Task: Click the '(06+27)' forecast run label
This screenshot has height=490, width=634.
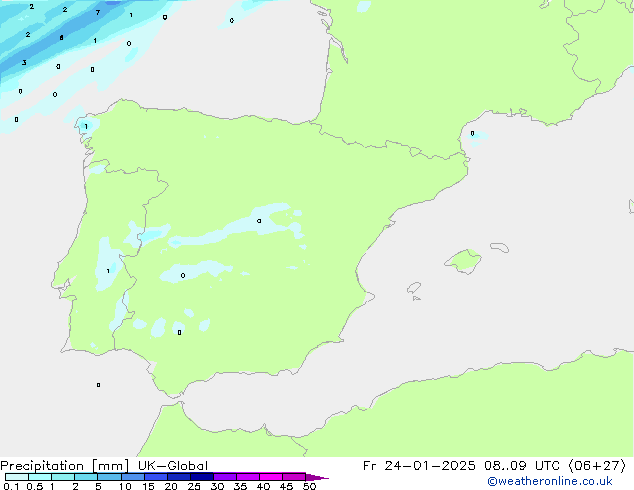Action: click(x=597, y=466)
